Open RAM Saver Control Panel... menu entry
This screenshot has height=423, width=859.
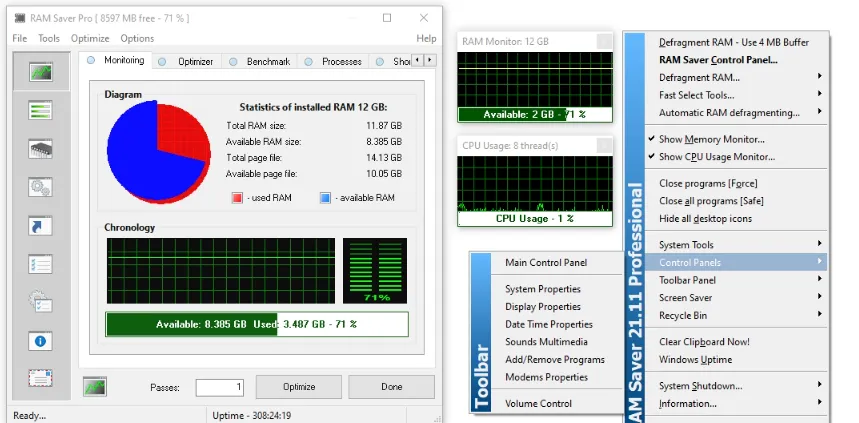coord(736,60)
